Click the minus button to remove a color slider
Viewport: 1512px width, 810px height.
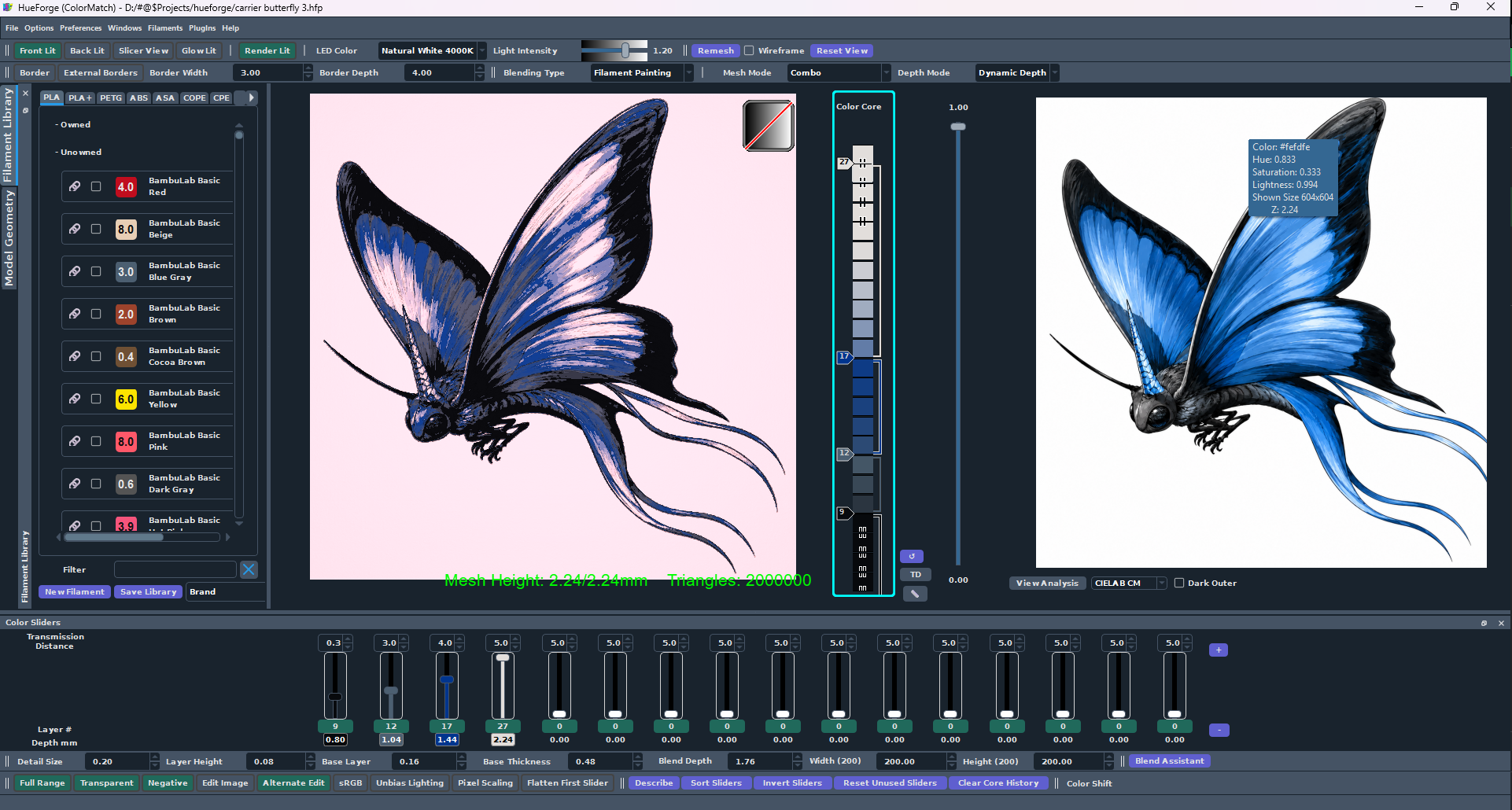(x=1219, y=730)
